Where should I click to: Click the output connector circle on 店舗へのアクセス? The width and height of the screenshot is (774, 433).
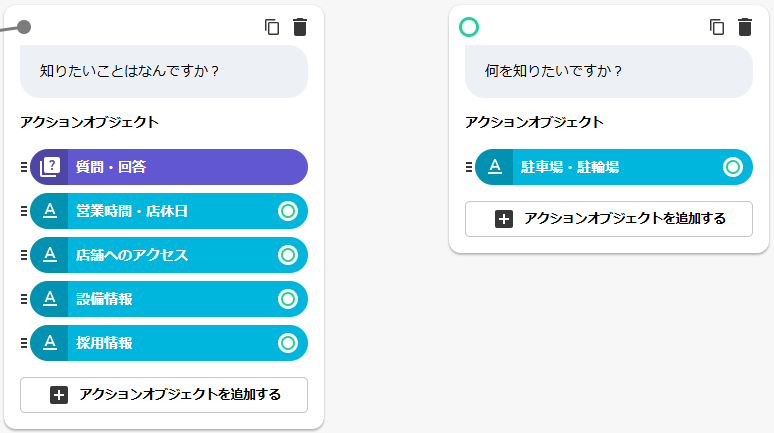click(x=288, y=255)
